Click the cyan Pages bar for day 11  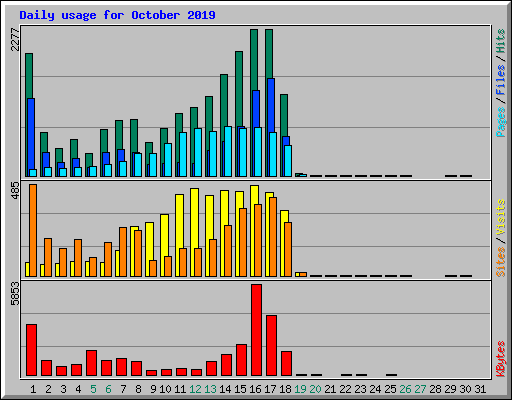coord(183,154)
